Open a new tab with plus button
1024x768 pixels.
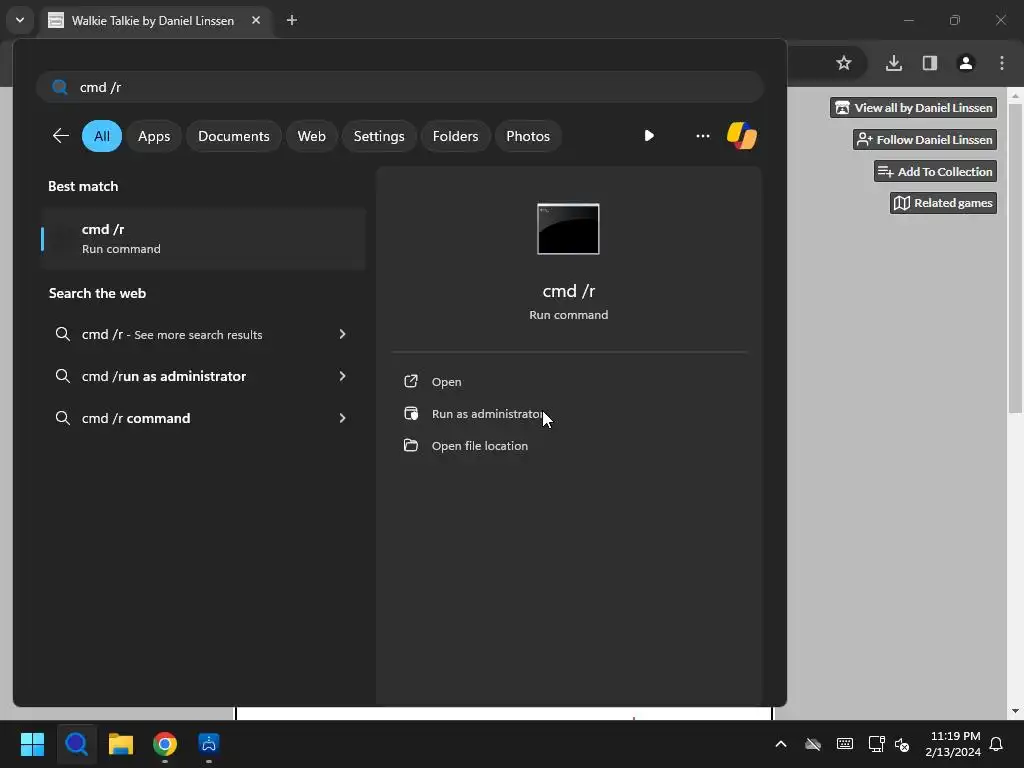292,20
